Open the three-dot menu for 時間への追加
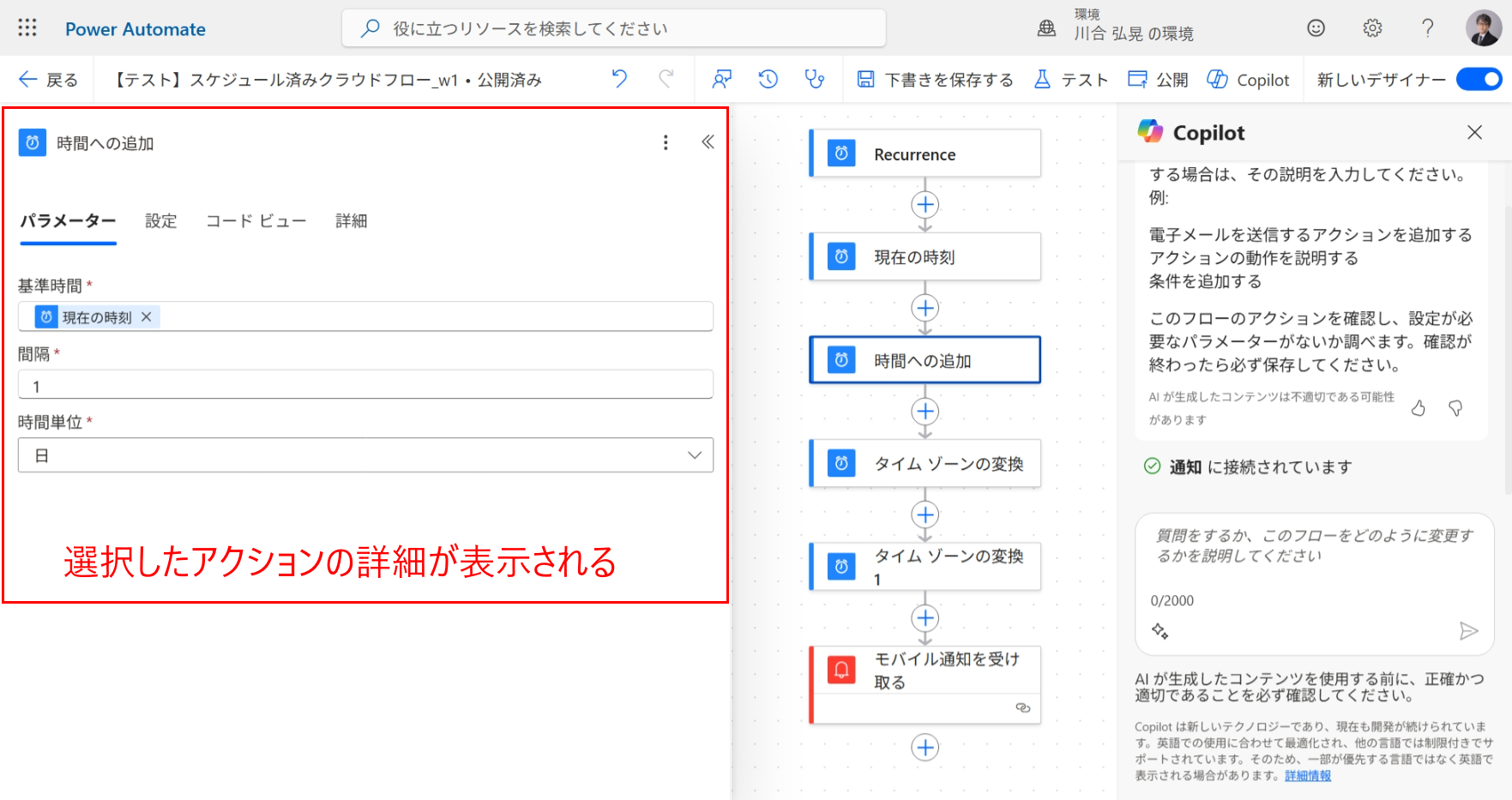The width and height of the screenshot is (1512, 800). 666,142
